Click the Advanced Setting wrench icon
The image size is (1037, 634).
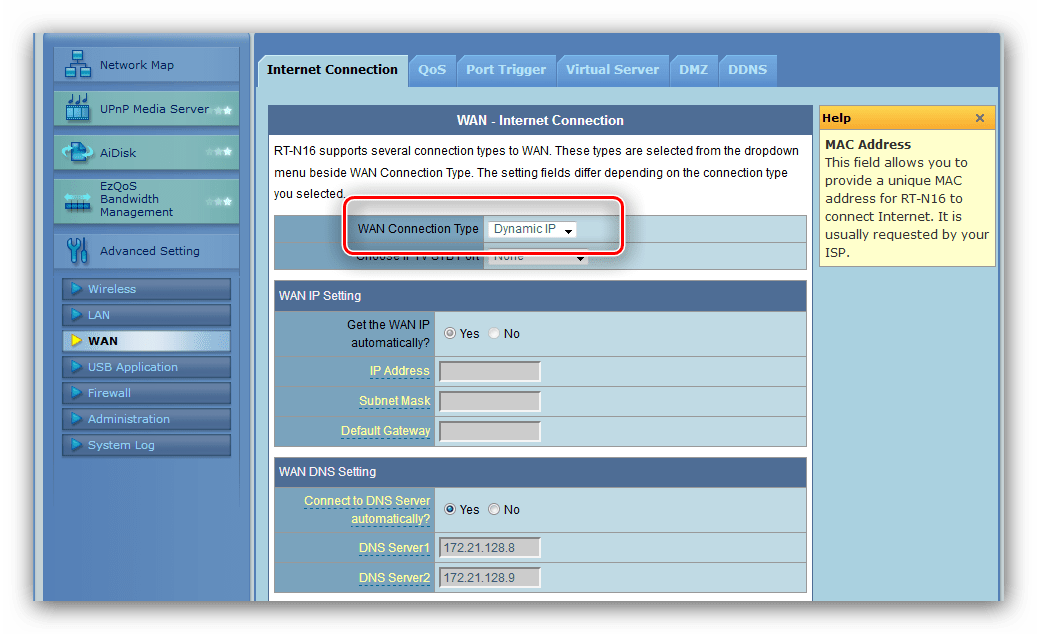click(77, 250)
